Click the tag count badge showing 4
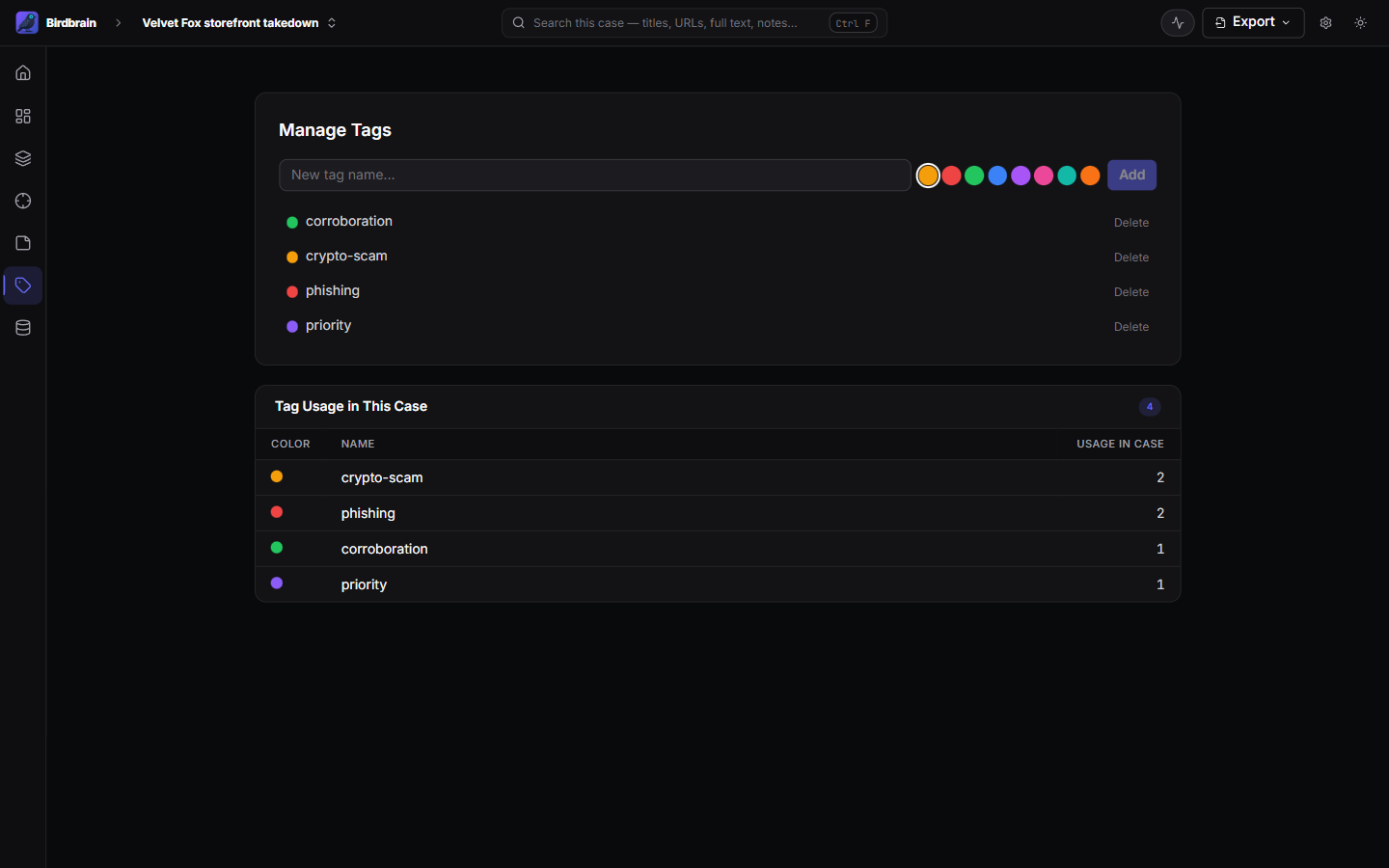Screen dimensions: 1389x868 pos(1150,407)
